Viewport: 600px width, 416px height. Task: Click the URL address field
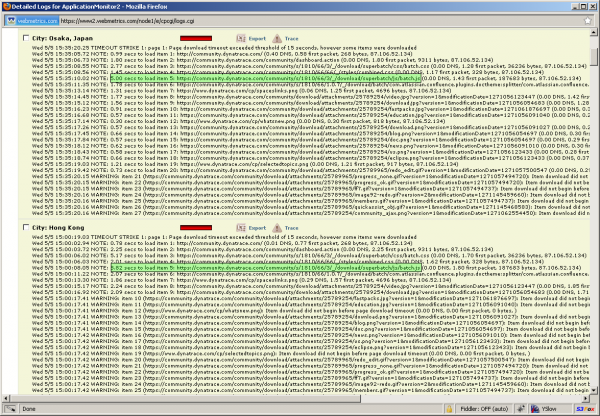point(320,21)
